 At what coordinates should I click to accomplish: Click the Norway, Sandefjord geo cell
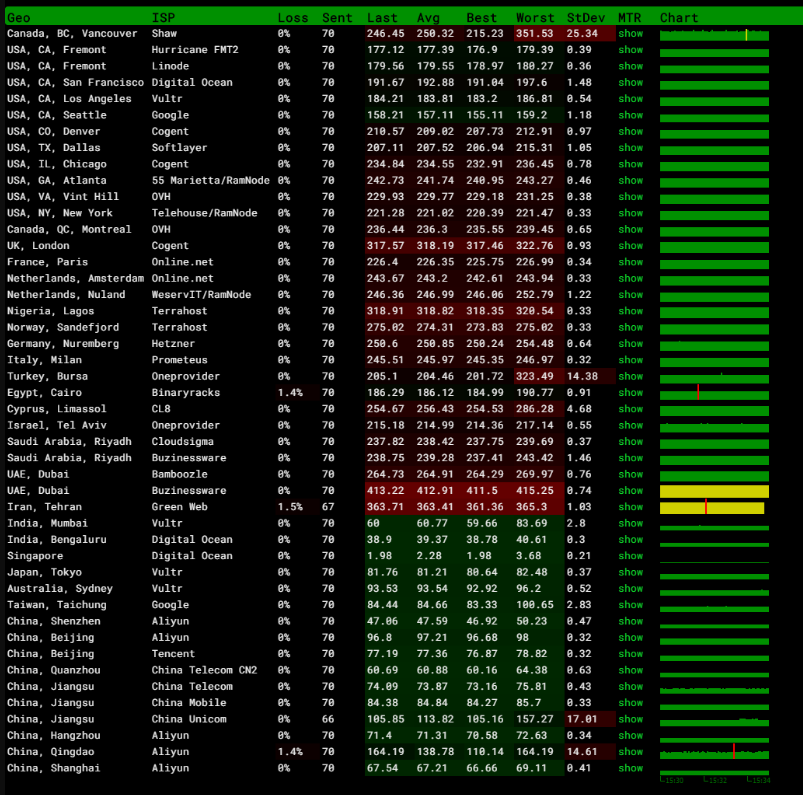[63, 327]
